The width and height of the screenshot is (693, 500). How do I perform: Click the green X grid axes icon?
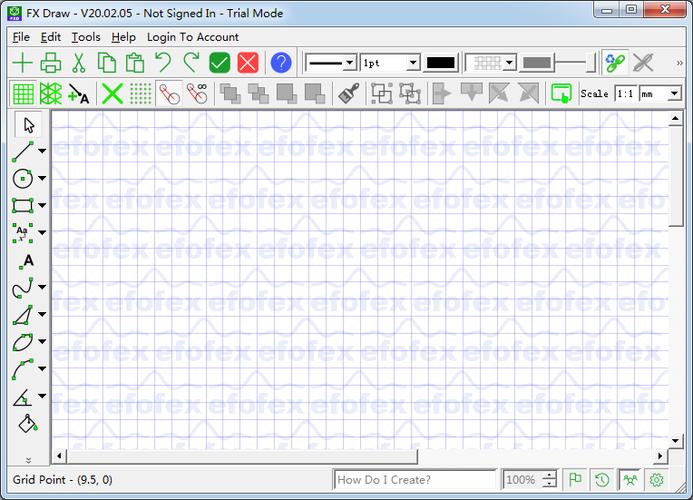(x=112, y=94)
